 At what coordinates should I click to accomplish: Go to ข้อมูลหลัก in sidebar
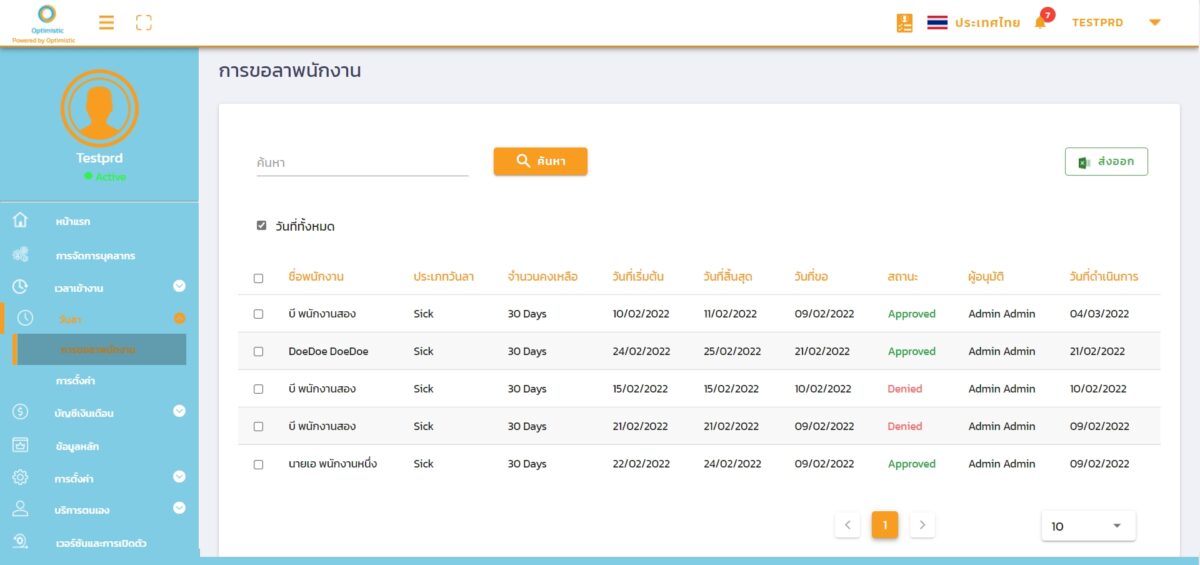(x=77, y=446)
